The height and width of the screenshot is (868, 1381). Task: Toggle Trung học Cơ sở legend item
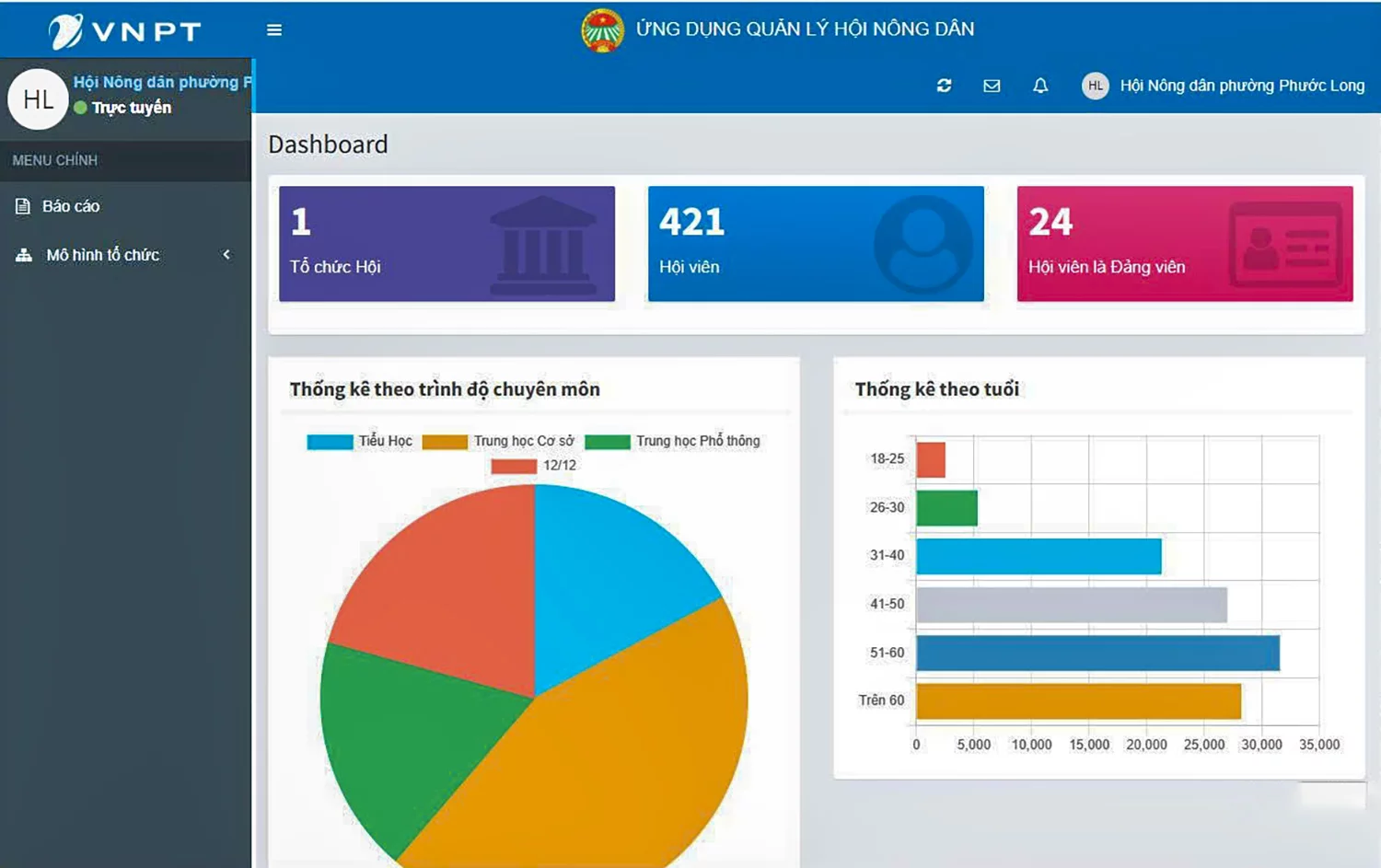tap(498, 442)
